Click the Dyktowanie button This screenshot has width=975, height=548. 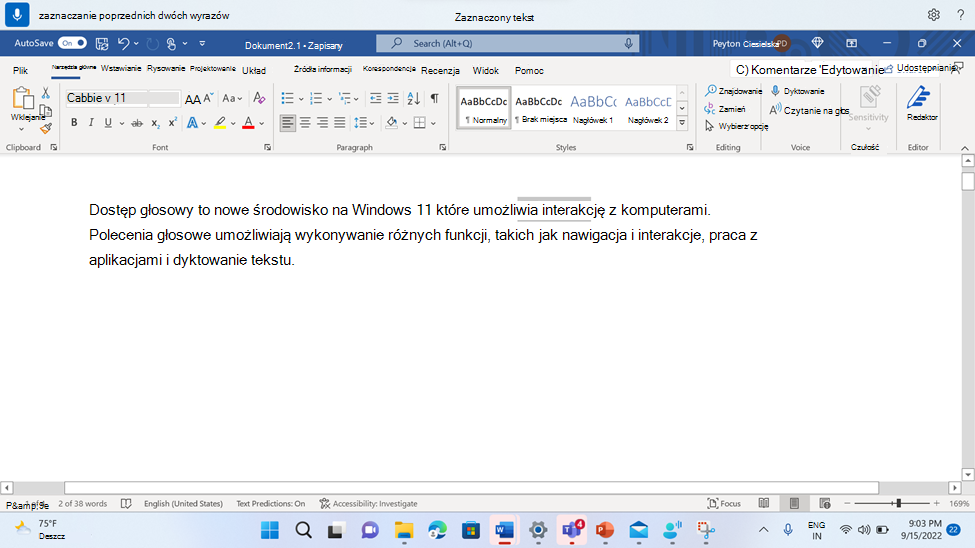pos(798,91)
